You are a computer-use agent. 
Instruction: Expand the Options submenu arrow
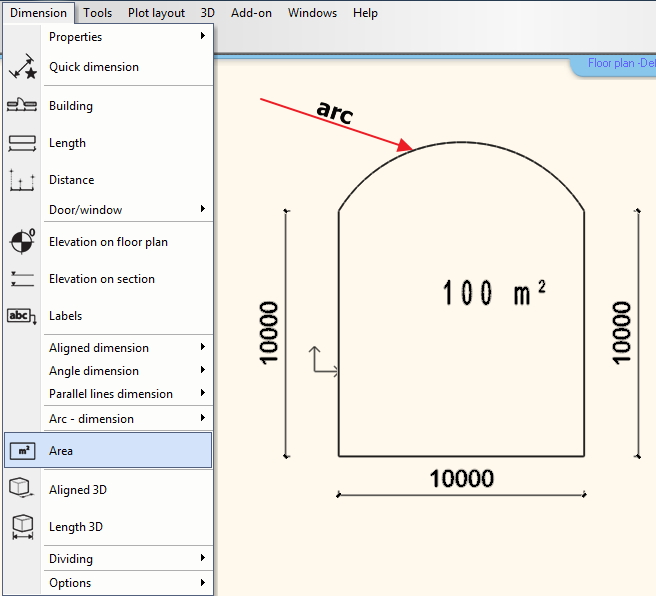(203, 582)
